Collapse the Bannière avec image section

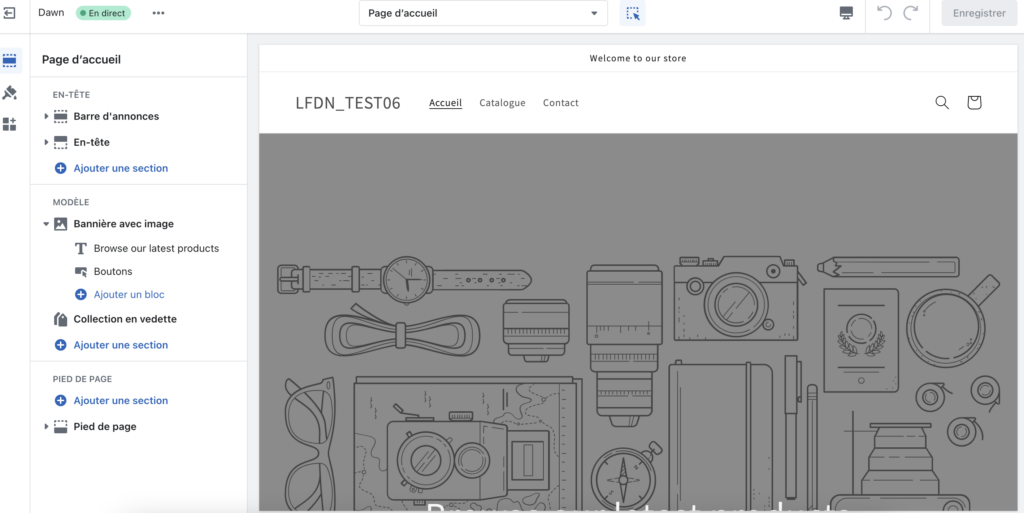pyautogui.click(x=46, y=224)
